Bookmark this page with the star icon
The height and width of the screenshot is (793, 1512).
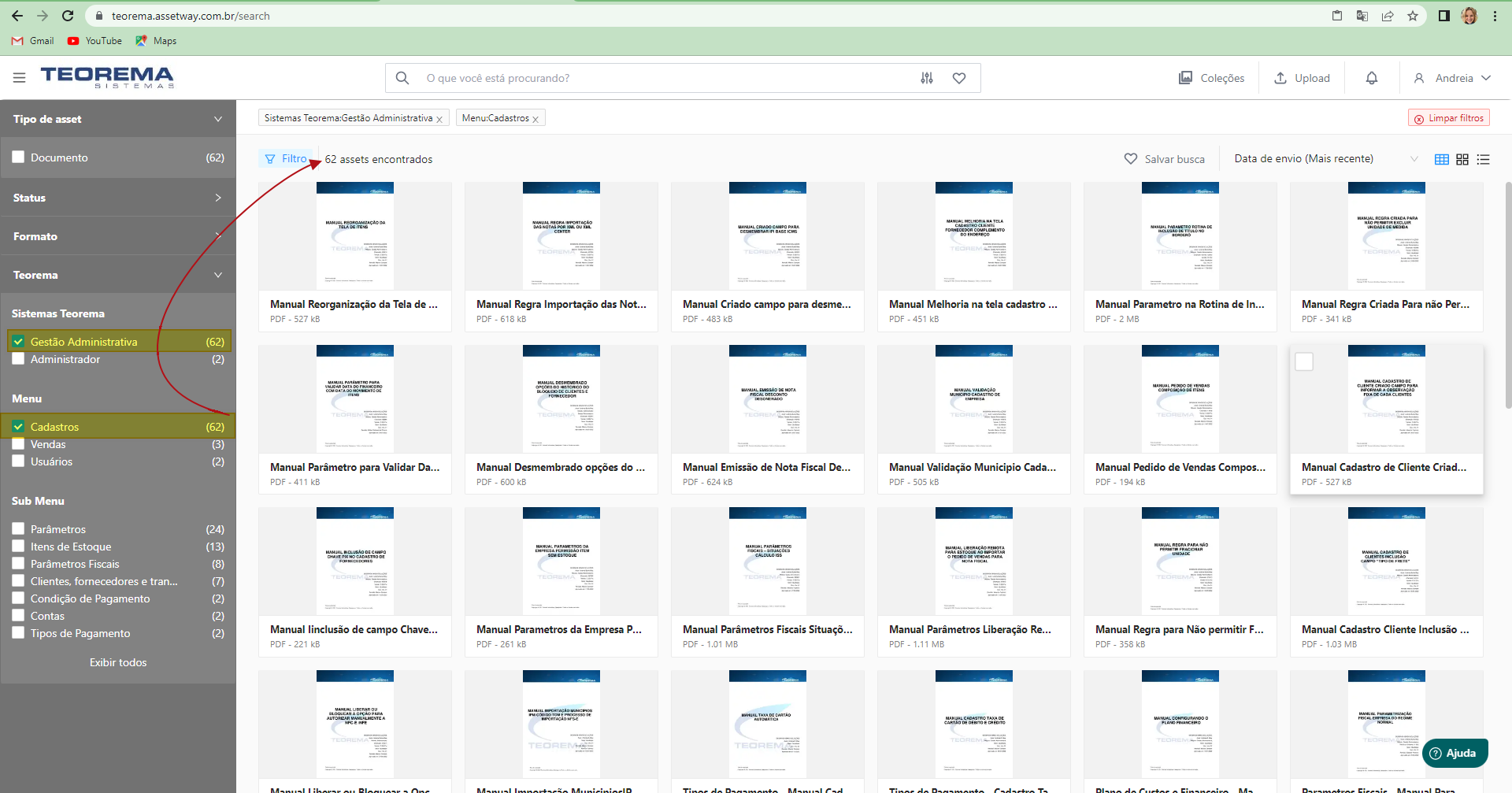(1413, 16)
